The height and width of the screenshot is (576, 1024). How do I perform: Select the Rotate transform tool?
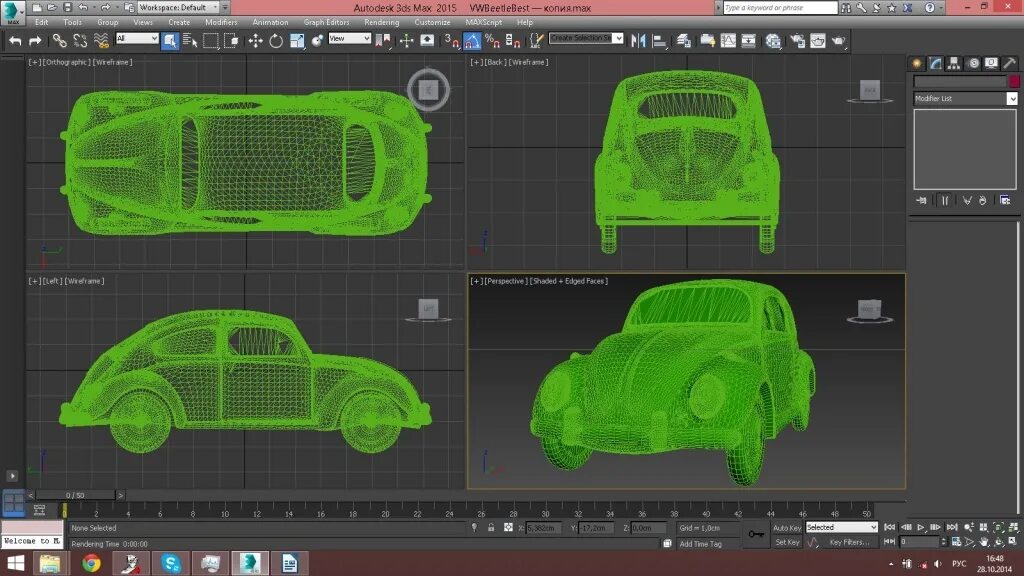[x=276, y=40]
